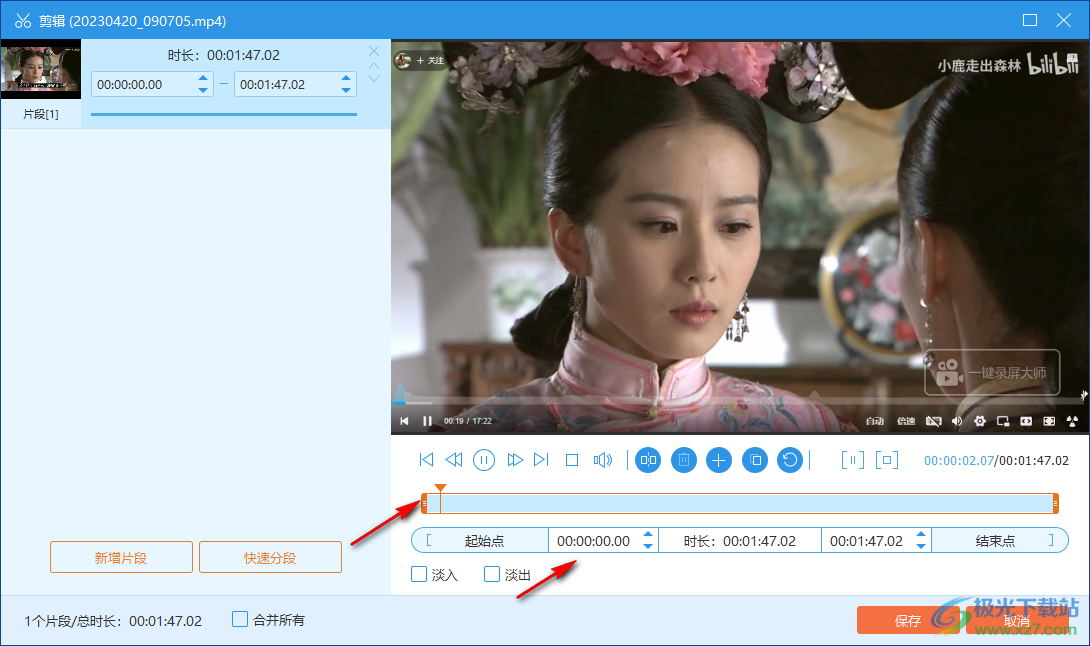Cancel with the 取消 button
This screenshot has height=646, width=1090.
click(x=1017, y=620)
